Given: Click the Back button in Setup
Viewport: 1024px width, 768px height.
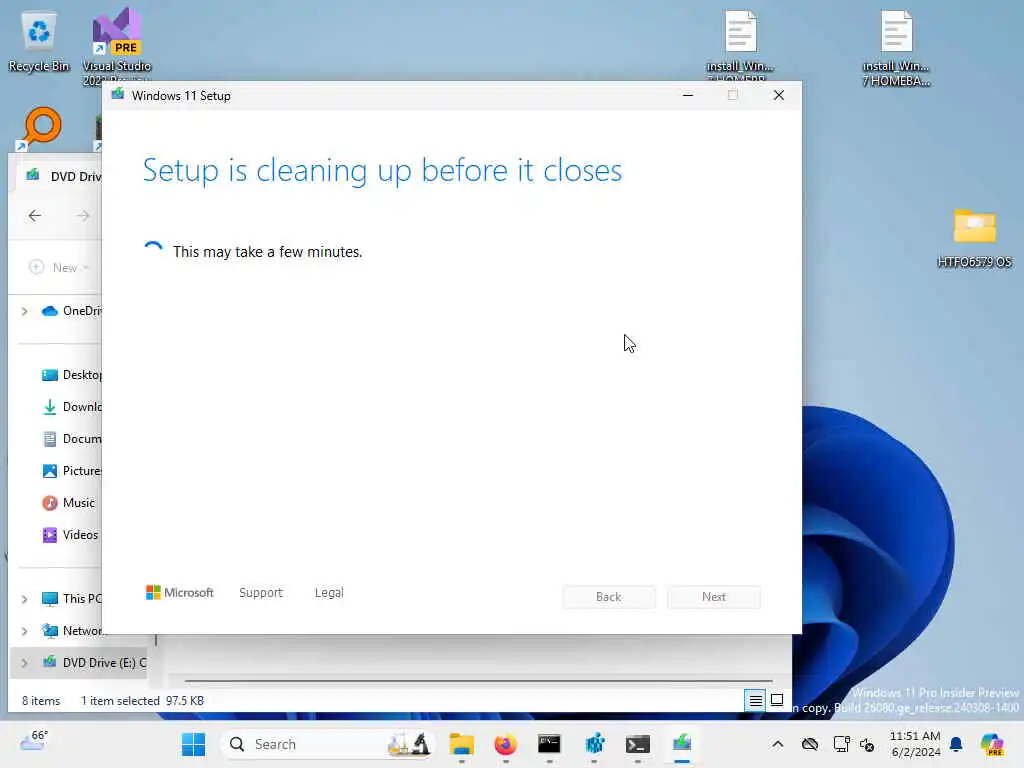Looking at the screenshot, I should (x=609, y=597).
